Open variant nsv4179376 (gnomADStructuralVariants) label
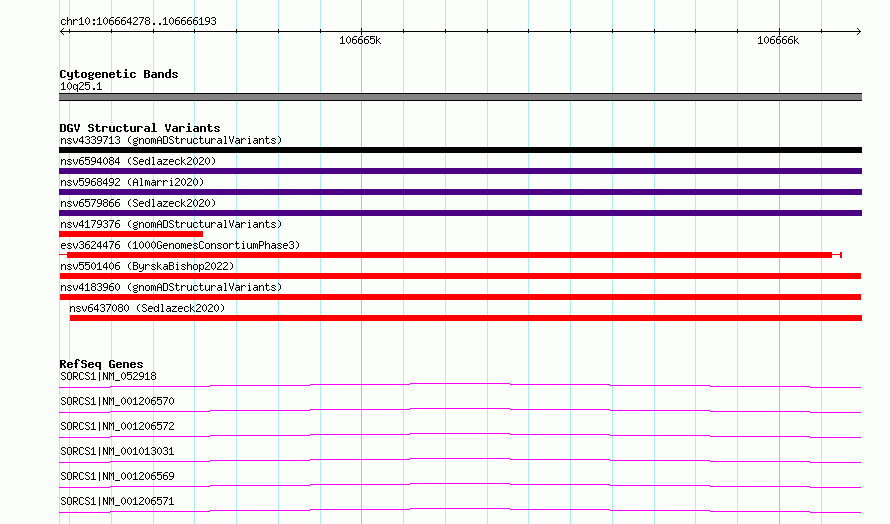Screen dimensions: 890x524 pos(171,224)
